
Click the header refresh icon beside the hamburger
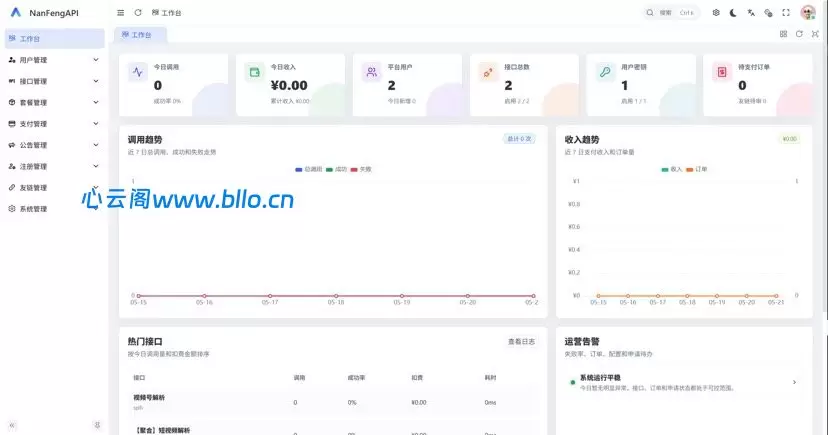pyautogui.click(x=138, y=13)
